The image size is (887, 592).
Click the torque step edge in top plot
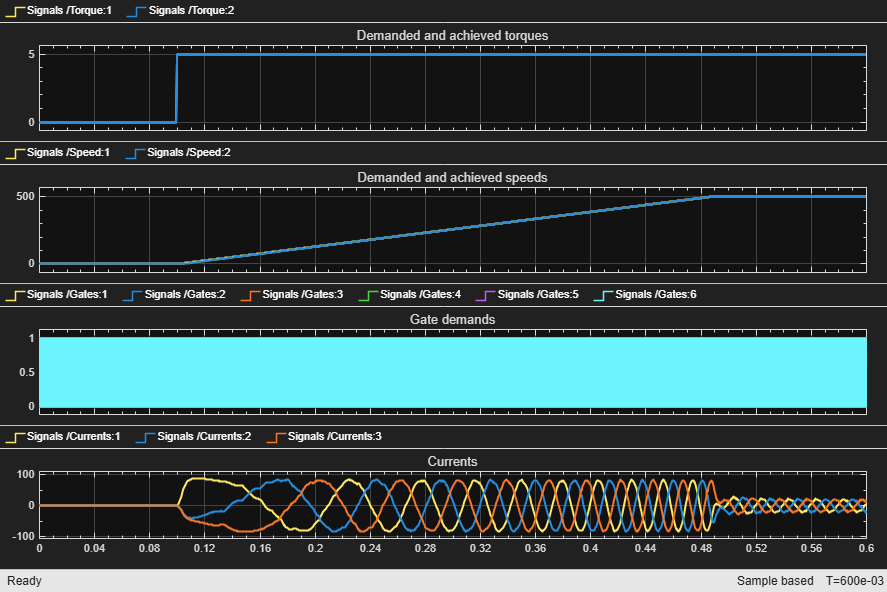(176, 88)
